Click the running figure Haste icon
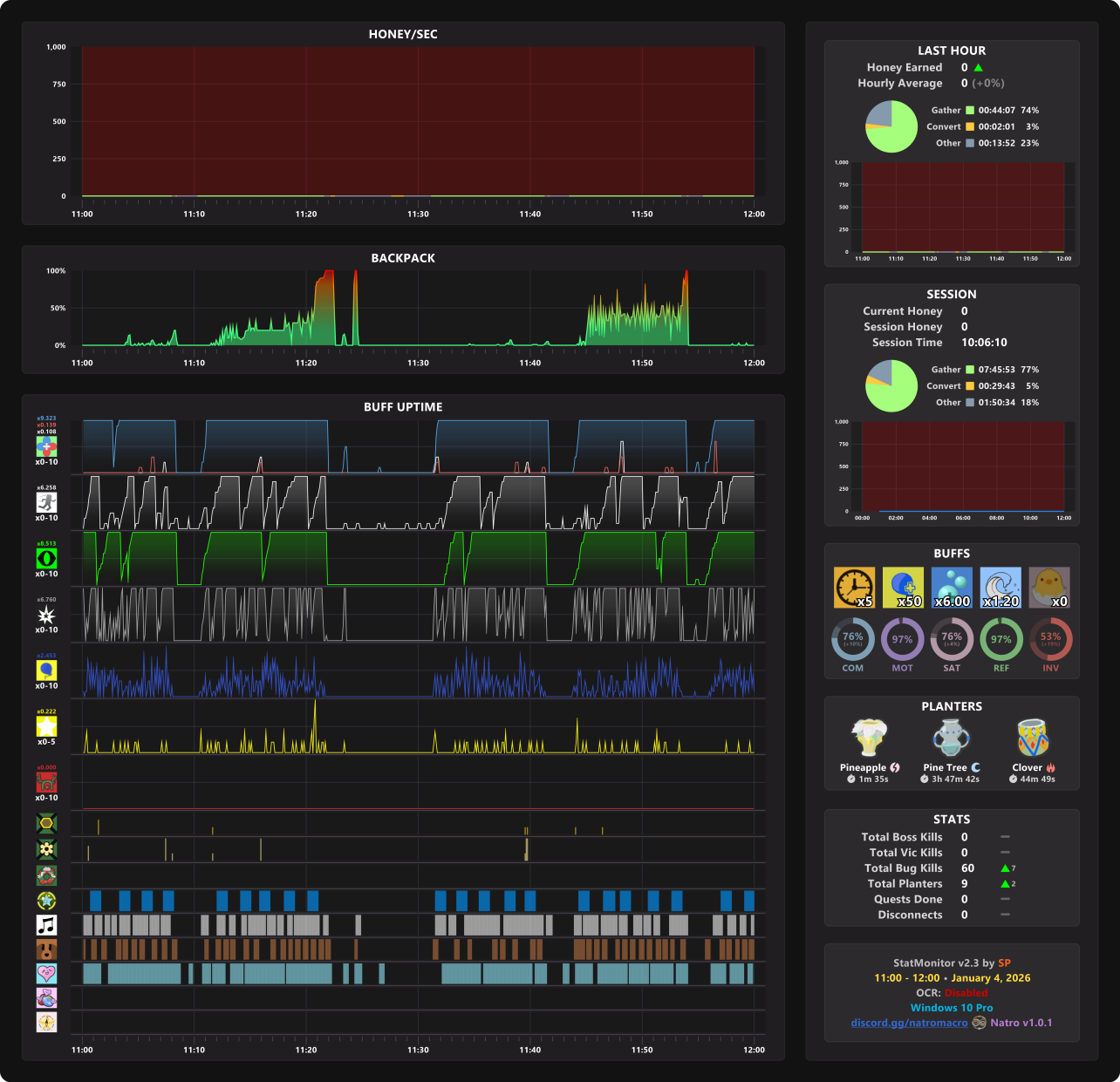Screen dimensions: 1120x1082 (x=46, y=502)
